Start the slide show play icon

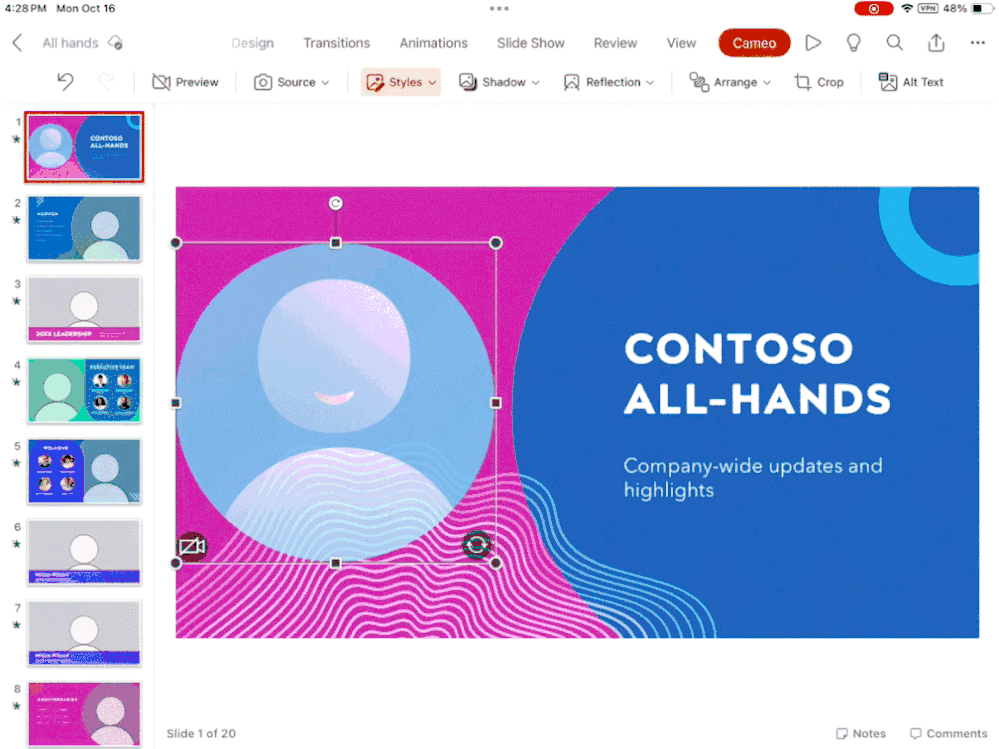pos(813,43)
